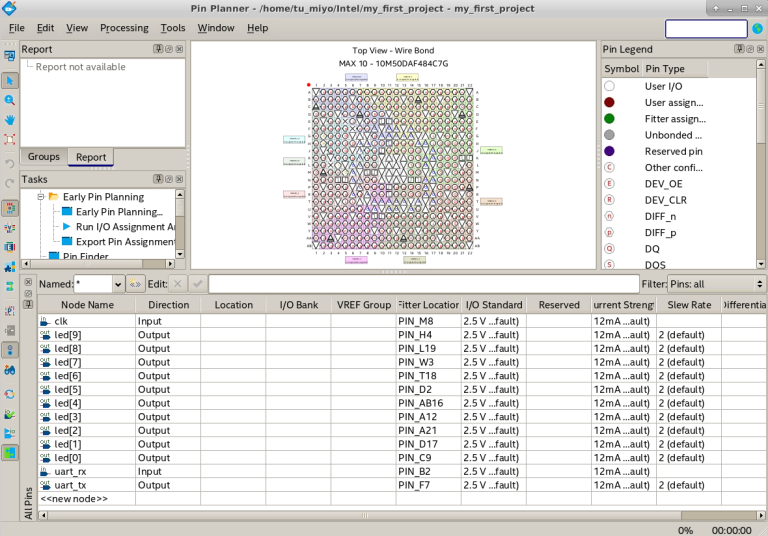Open the Processing menu
The height and width of the screenshot is (536, 768).
coord(124,28)
